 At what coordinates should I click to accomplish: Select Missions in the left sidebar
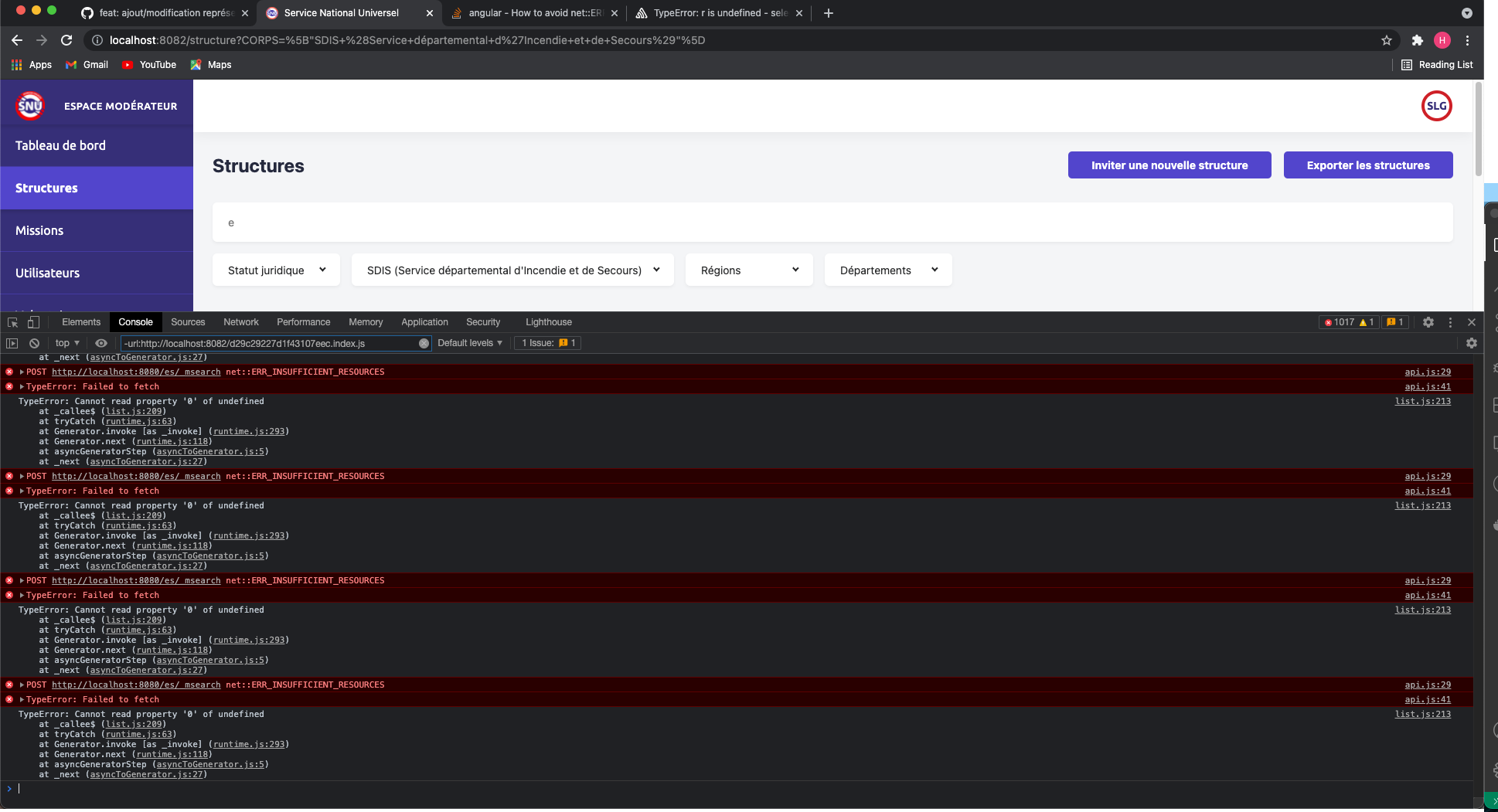point(39,230)
